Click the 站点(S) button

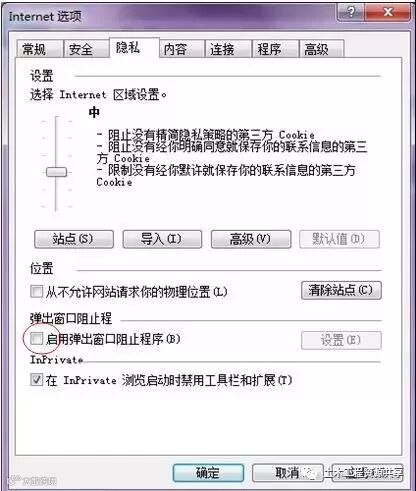74,239
